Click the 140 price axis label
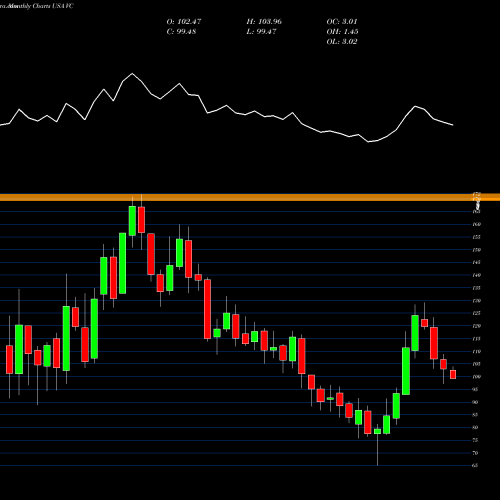 point(476,275)
